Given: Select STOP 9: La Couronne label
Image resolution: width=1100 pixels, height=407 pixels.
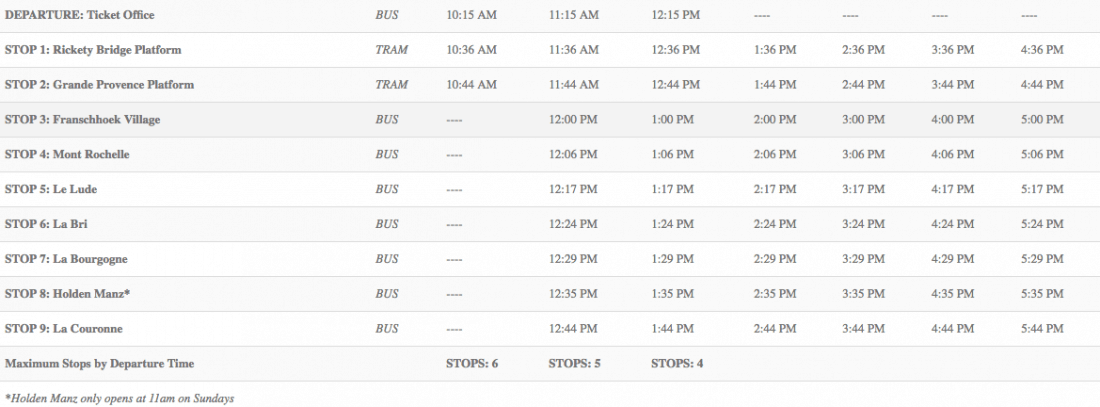Looking at the screenshot, I should [x=65, y=329].
